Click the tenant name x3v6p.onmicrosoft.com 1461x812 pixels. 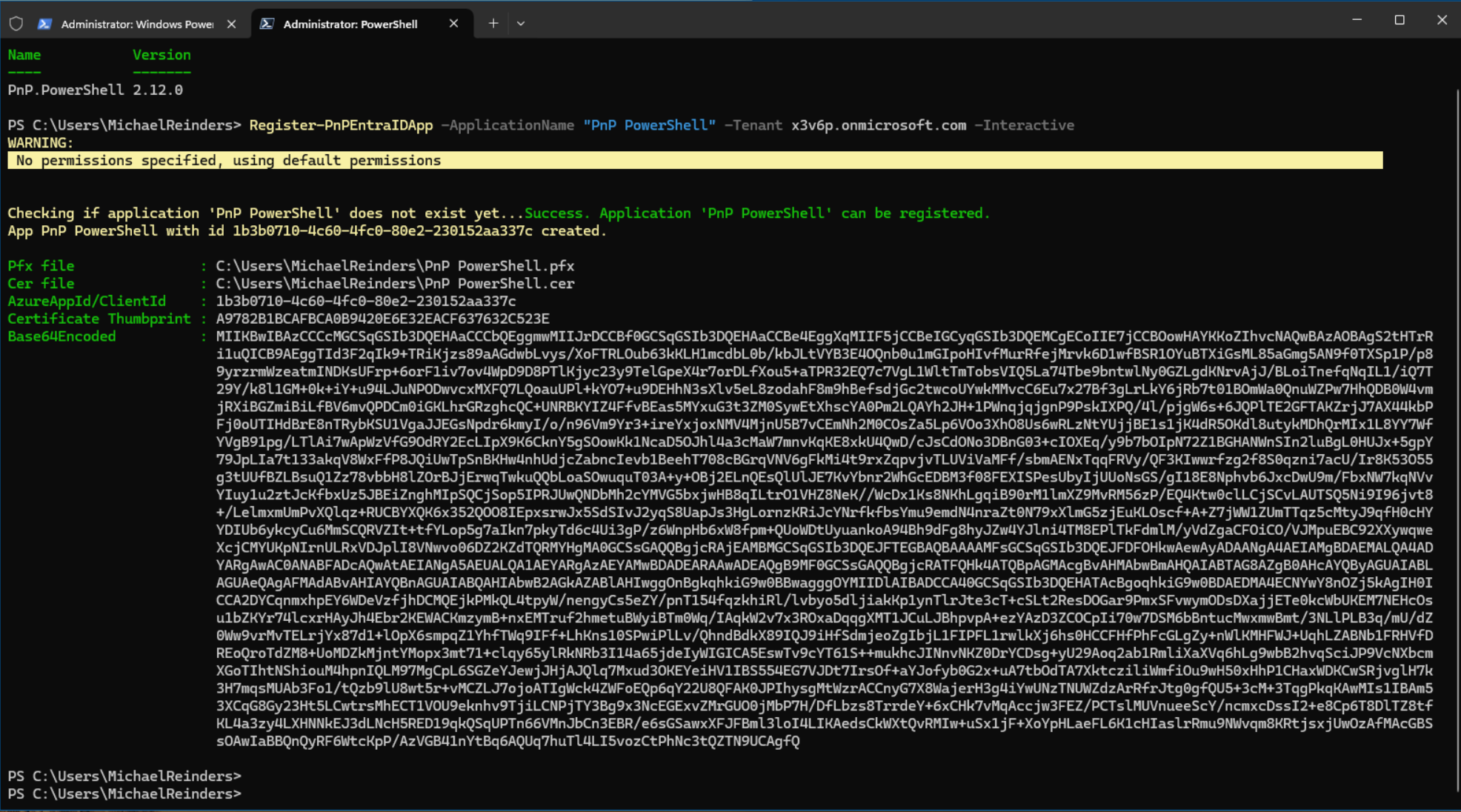coord(879,124)
